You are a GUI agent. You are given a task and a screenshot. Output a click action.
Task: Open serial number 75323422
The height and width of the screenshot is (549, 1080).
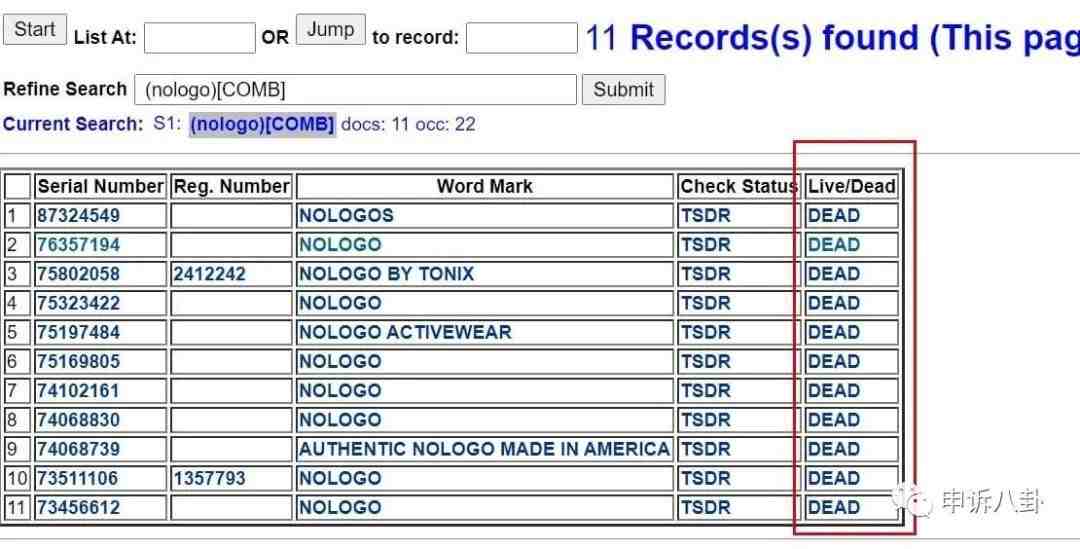pyautogui.click(x=79, y=303)
